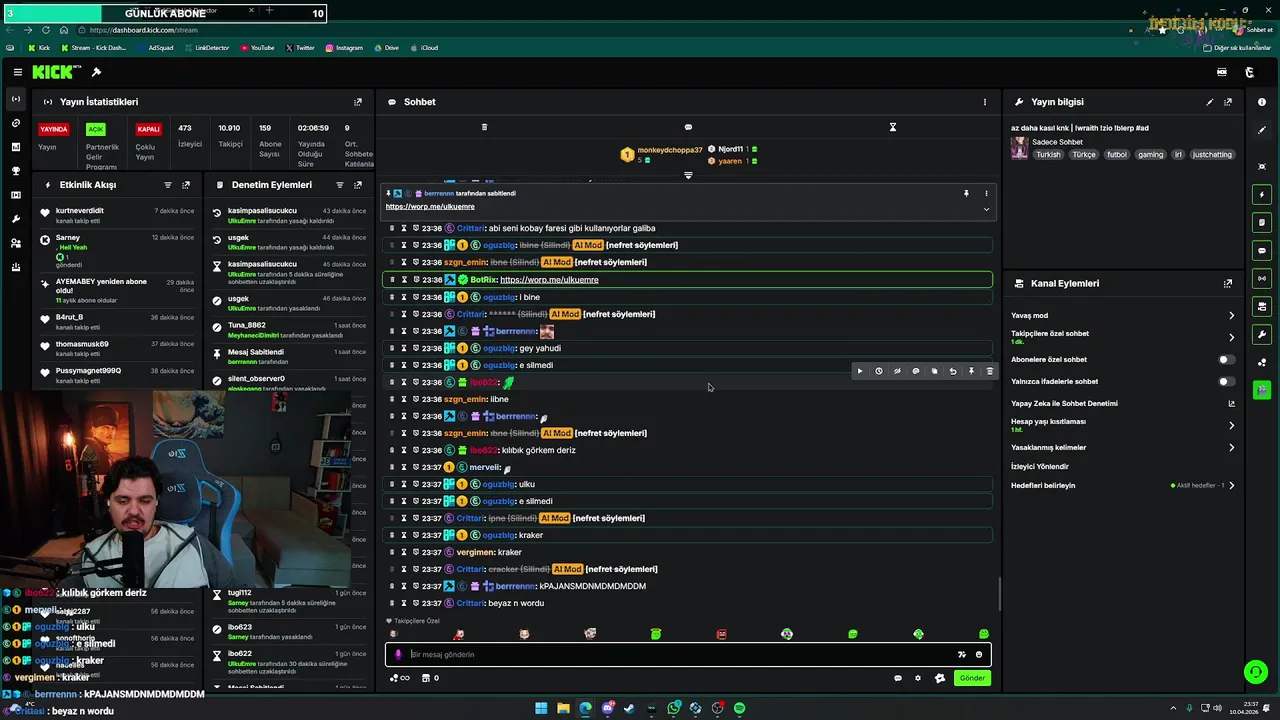Viewport: 1280px width, 720px height.
Task: Filter the Denetim Eylemleri list
Action: (x=340, y=185)
